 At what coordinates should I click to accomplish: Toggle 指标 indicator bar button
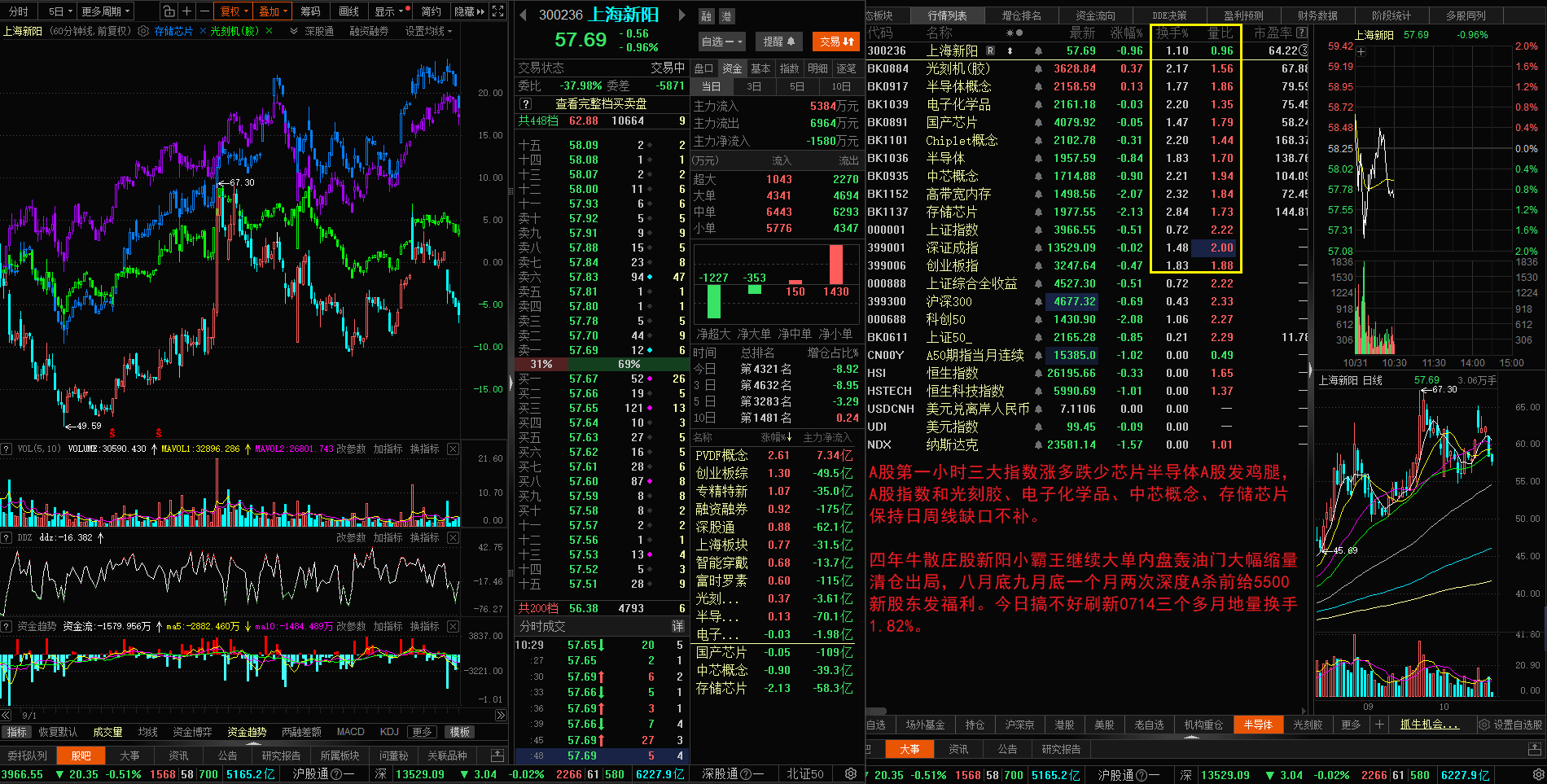point(16,732)
